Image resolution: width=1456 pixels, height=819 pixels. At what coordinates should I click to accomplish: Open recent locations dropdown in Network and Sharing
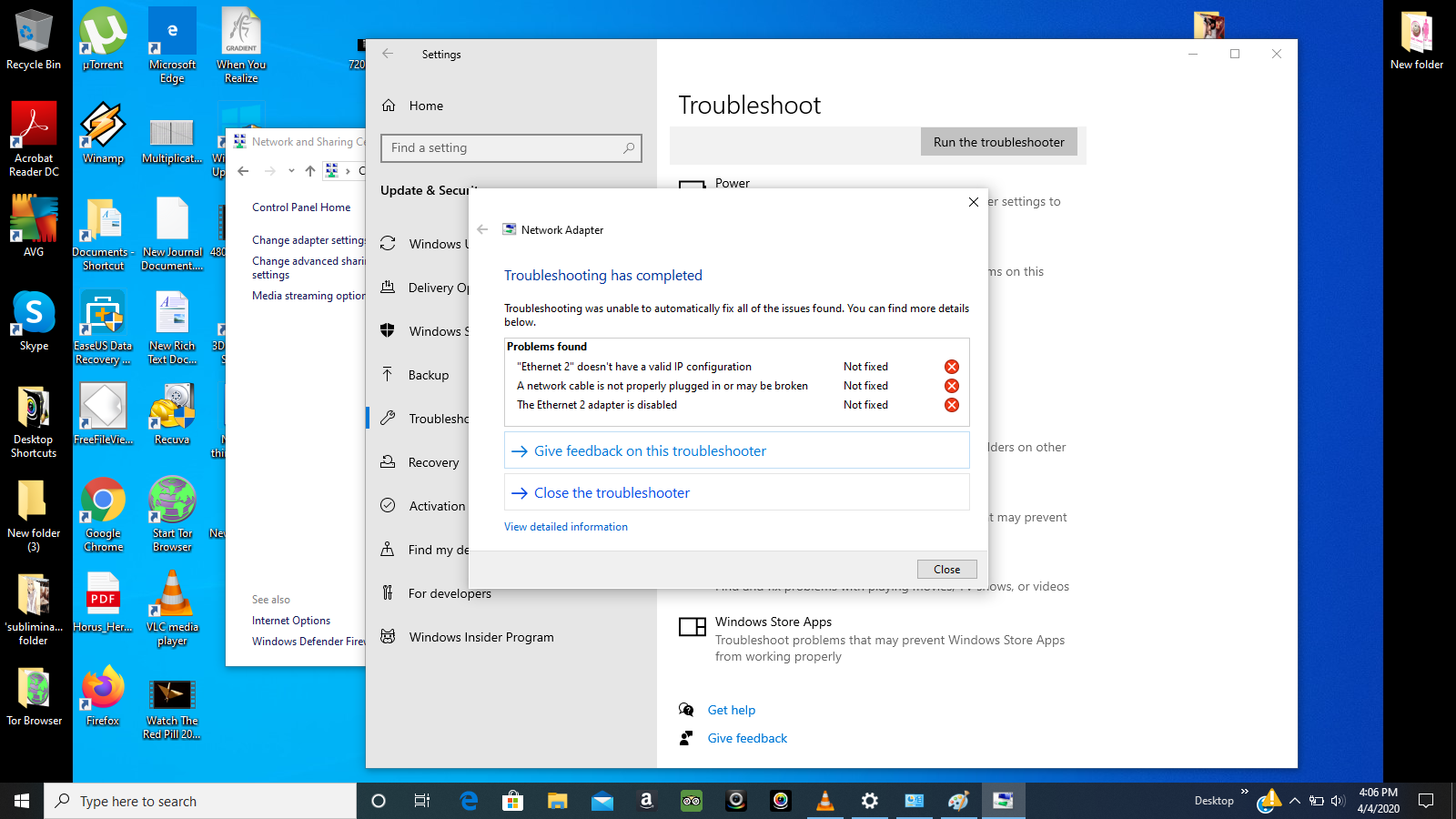[x=291, y=170]
